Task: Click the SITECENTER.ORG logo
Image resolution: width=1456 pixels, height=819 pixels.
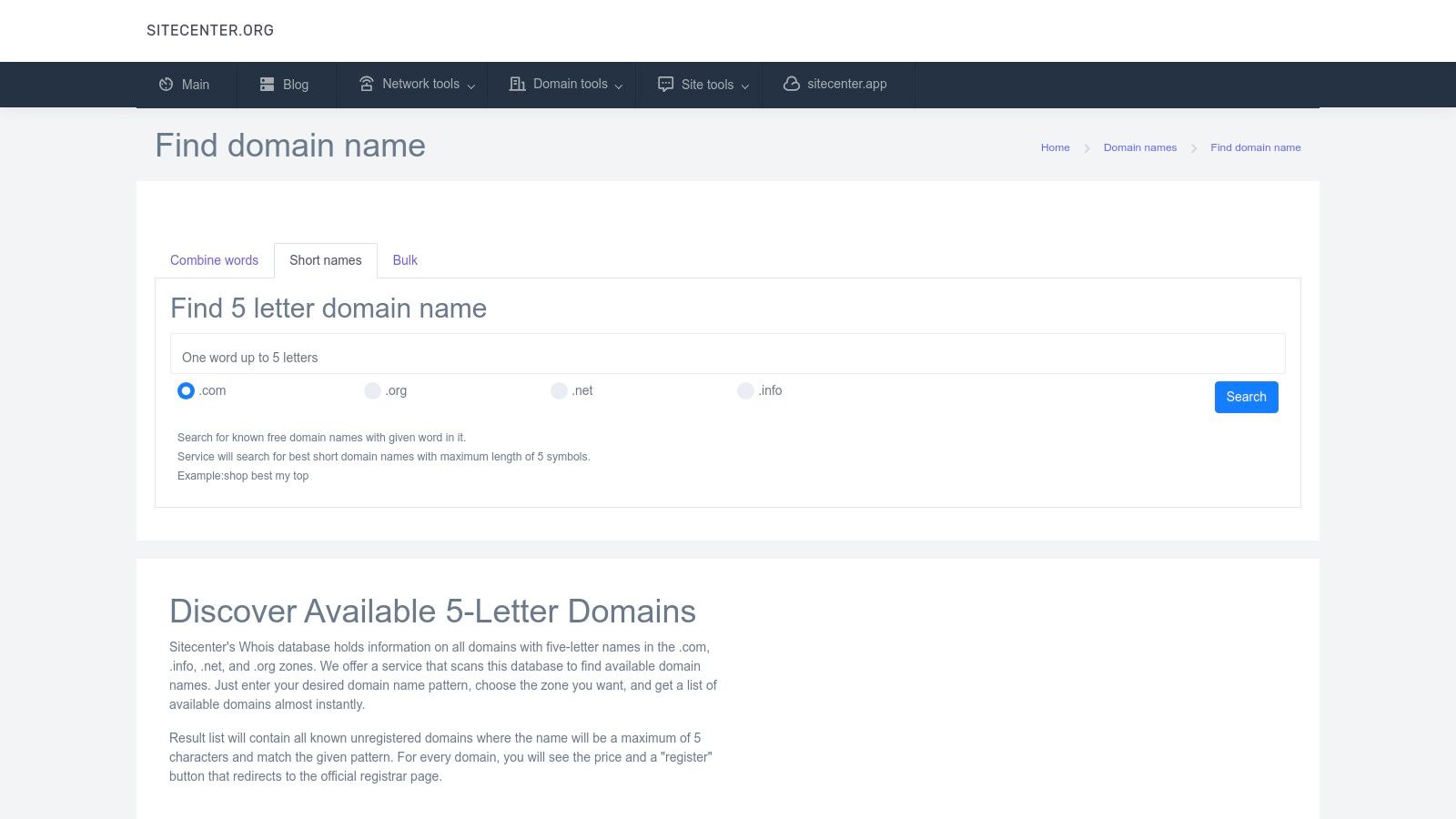Action: coord(210,30)
